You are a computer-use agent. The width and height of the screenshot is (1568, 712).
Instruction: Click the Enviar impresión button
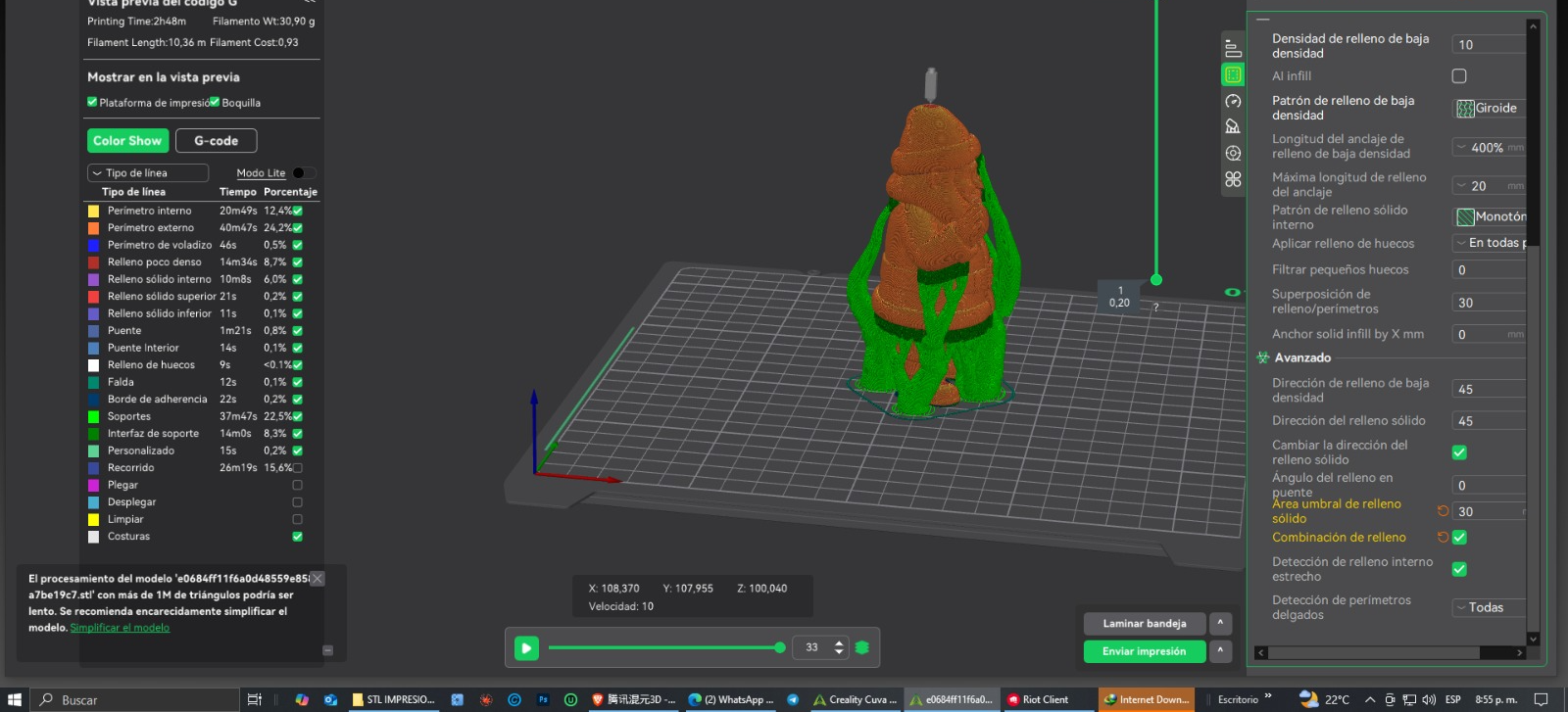[1144, 651]
